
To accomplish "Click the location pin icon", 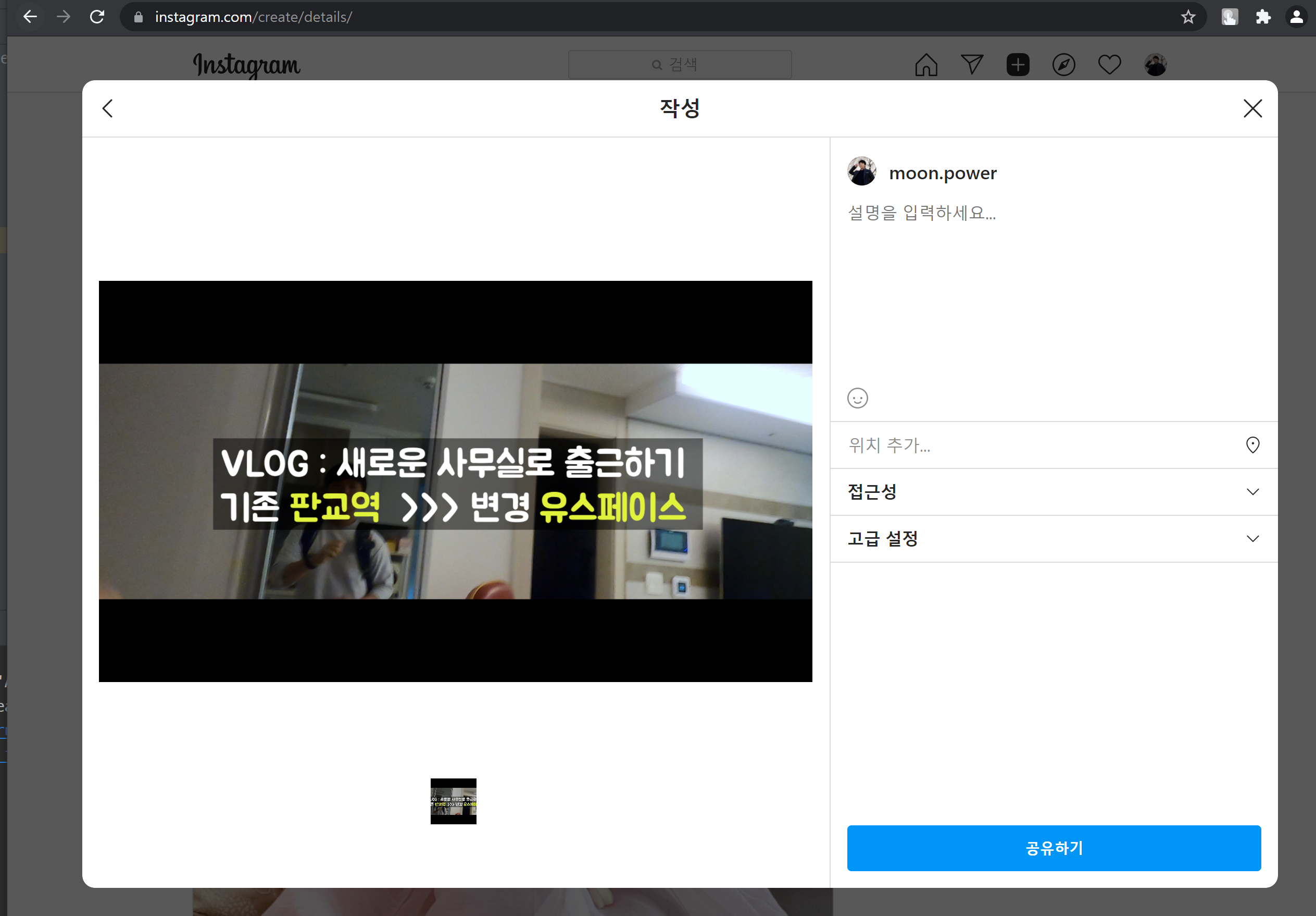I will 1252,445.
